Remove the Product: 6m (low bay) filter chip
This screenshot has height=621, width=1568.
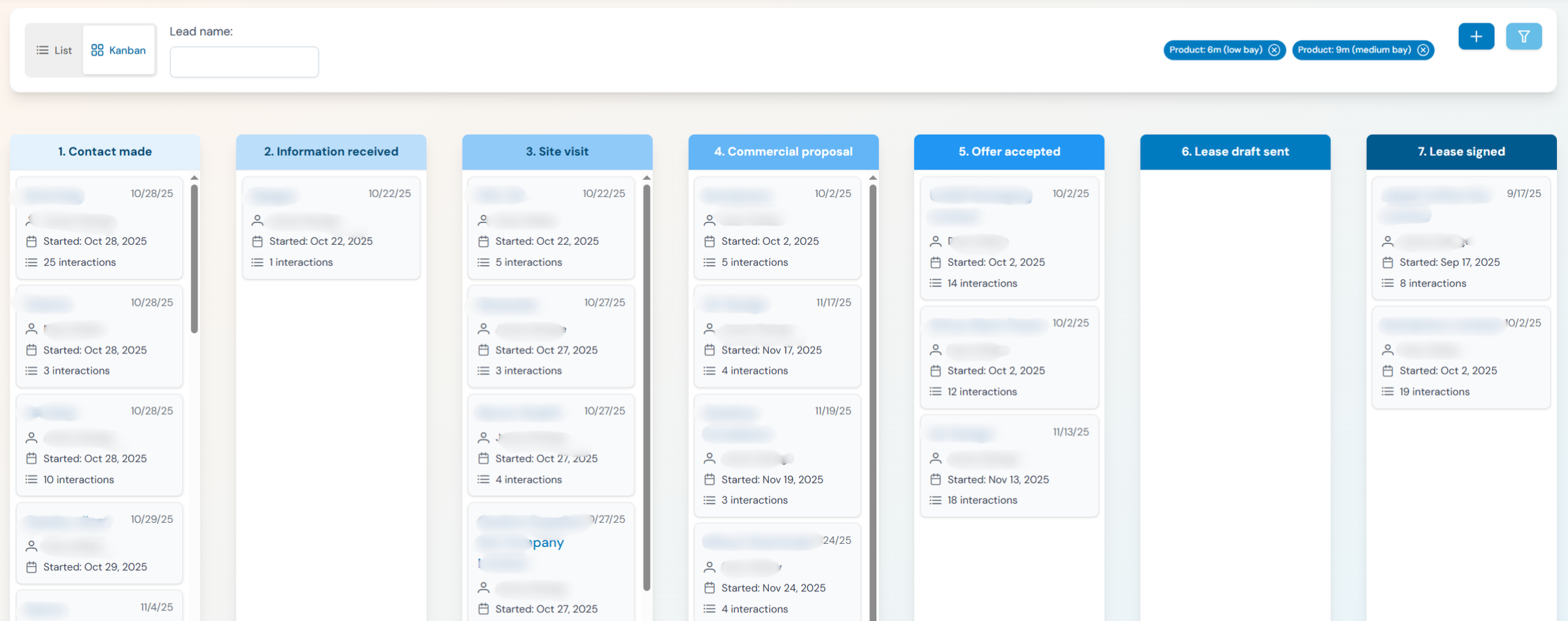pos(1274,50)
